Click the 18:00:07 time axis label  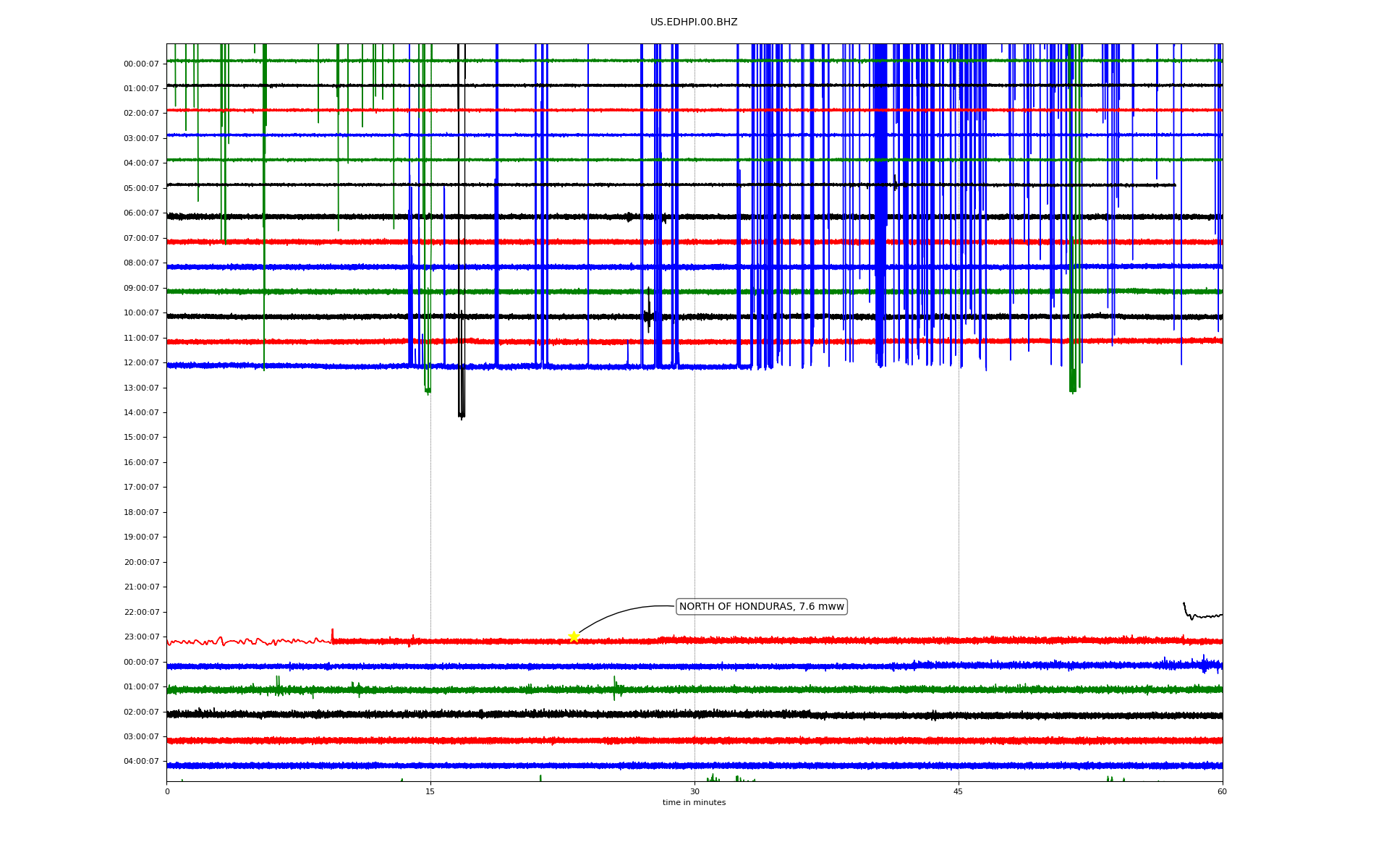tap(141, 513)
